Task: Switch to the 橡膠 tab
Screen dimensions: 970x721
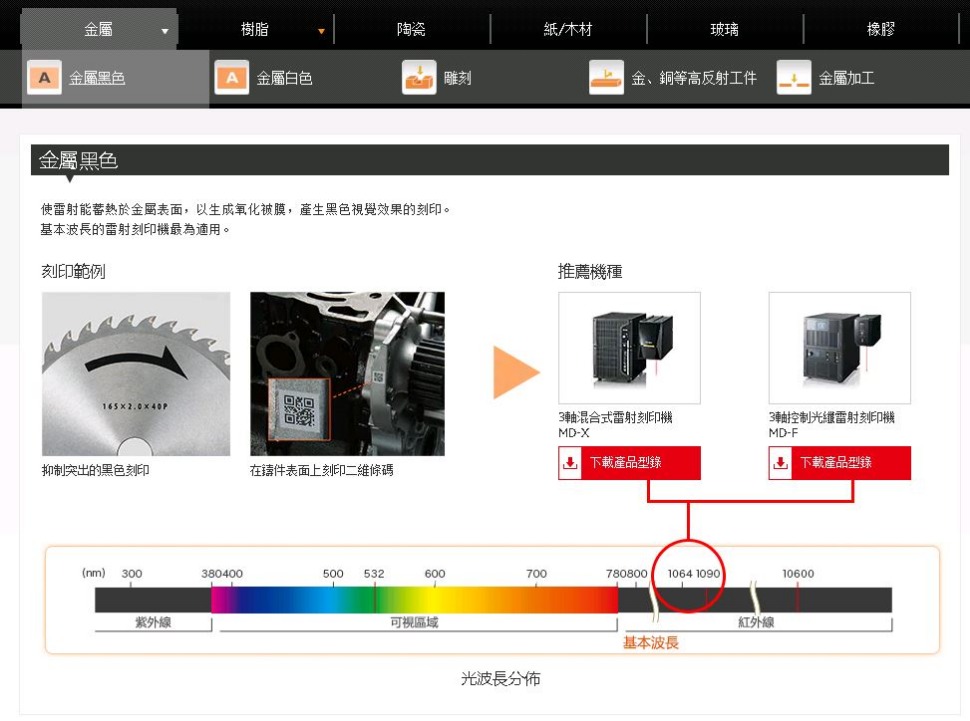Action: [x=881, y=30]
